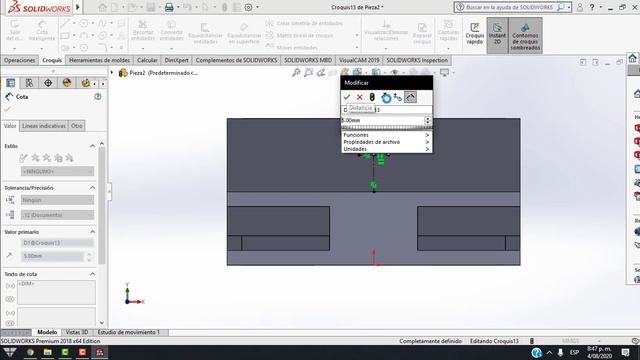Collapse the Tolerancia/Precisión section
The image size is (640, 360).
point(93,188)
